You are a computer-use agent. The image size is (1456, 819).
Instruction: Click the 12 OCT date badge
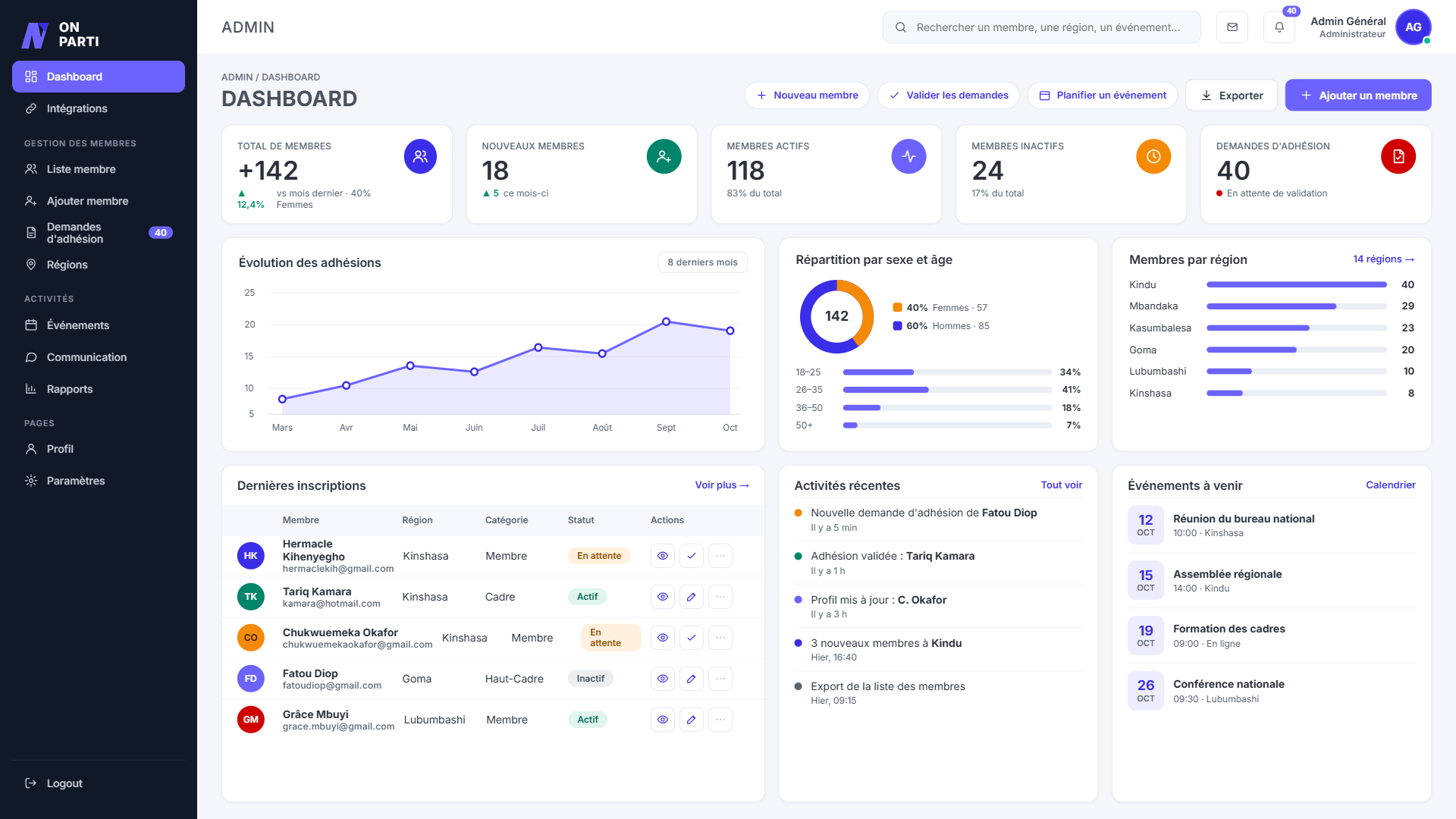coord(1146,525)
